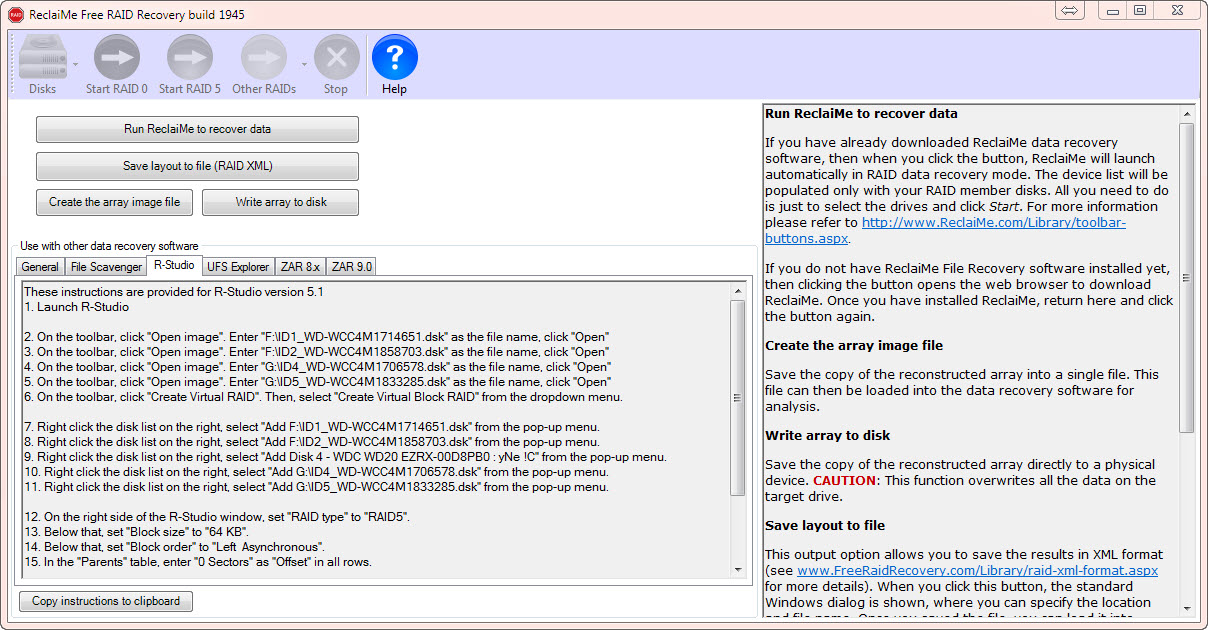The height and width of the screenshot is (630, 1208).
Task: Click help pane scroll down arrow
Action: (x=1187, y=607)
